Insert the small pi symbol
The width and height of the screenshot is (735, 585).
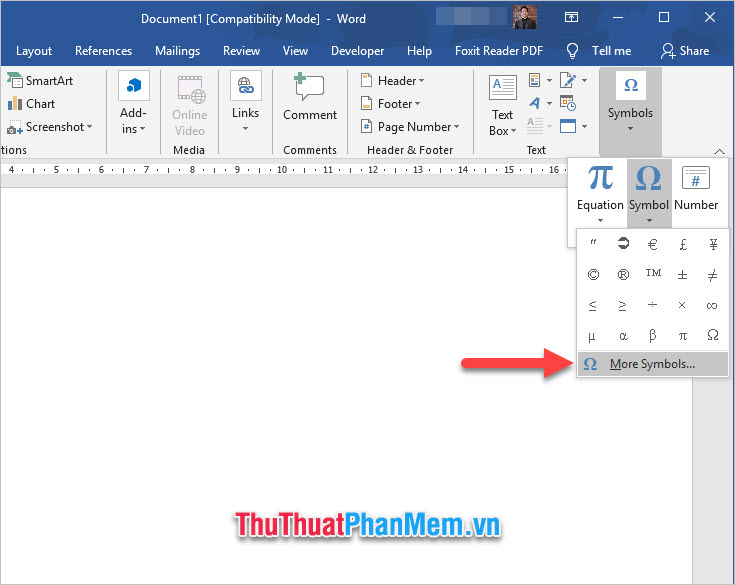click(x=683, y=336)
